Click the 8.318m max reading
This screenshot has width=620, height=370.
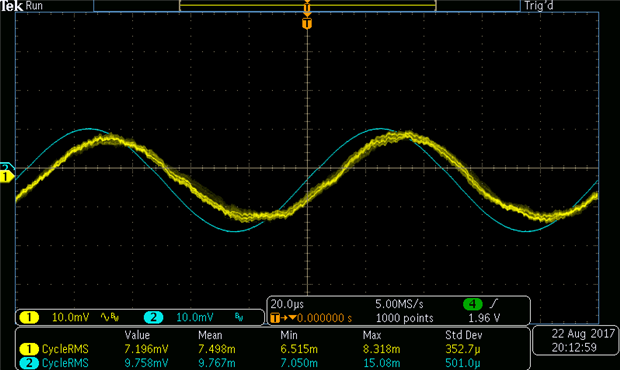[381, 349]
